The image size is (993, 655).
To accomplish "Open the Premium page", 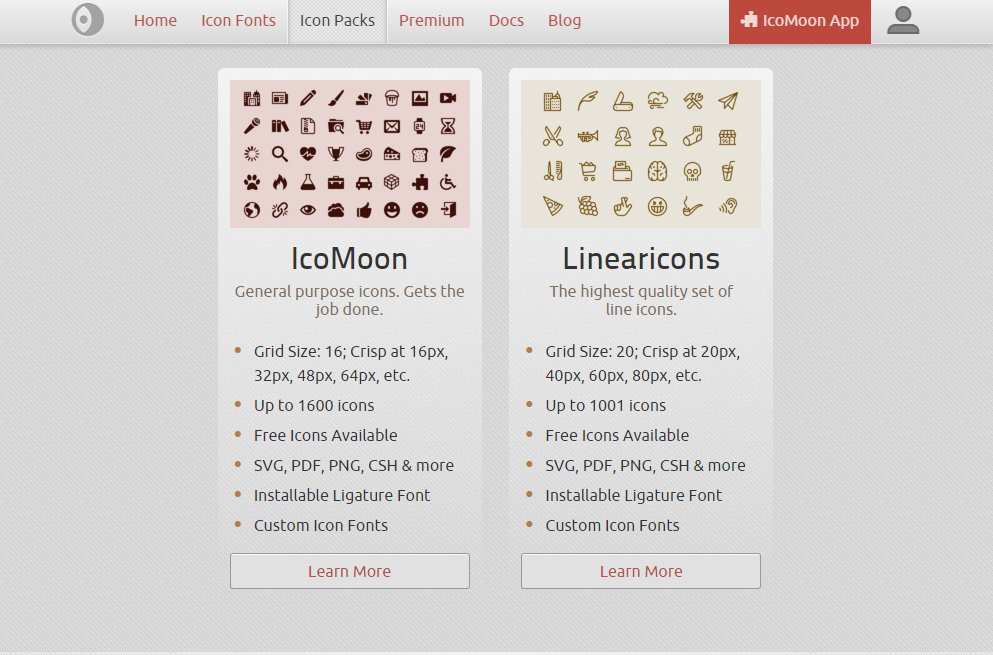I will point(431,21).
